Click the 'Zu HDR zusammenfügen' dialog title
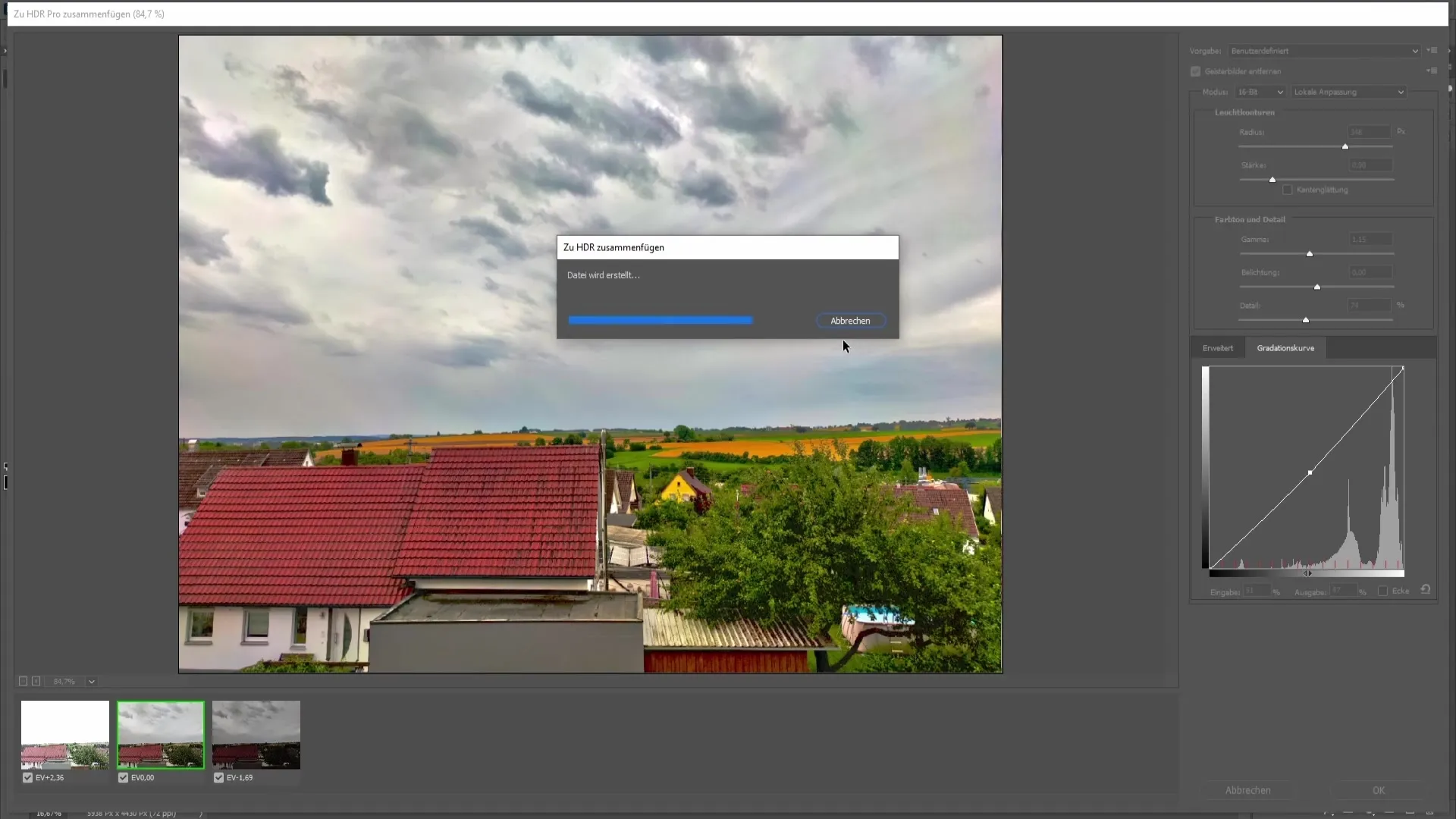The image size is (1456, 819). (613, 247)
